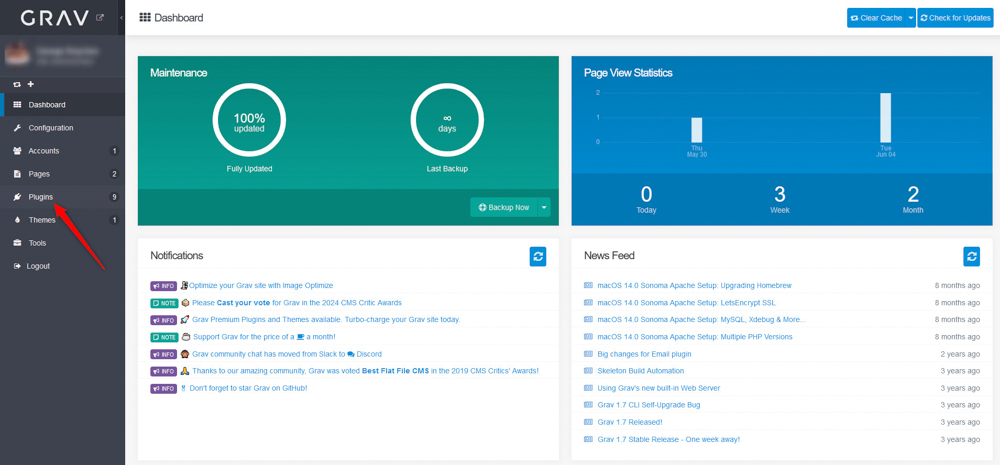
Task: Open the 'Cast your vote' notification link
Action: [x=297, y=303]
